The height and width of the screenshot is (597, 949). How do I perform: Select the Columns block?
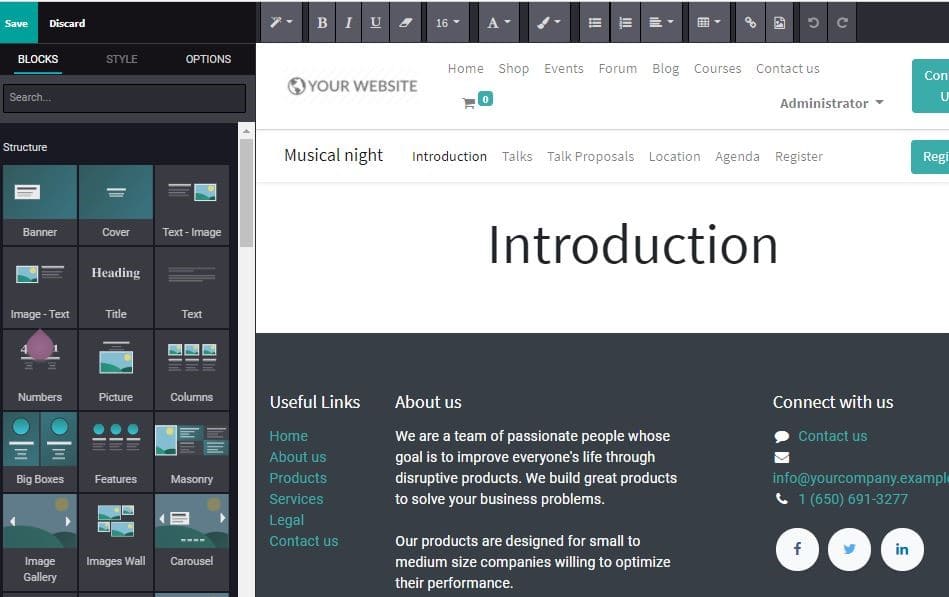tap(192, 369)
